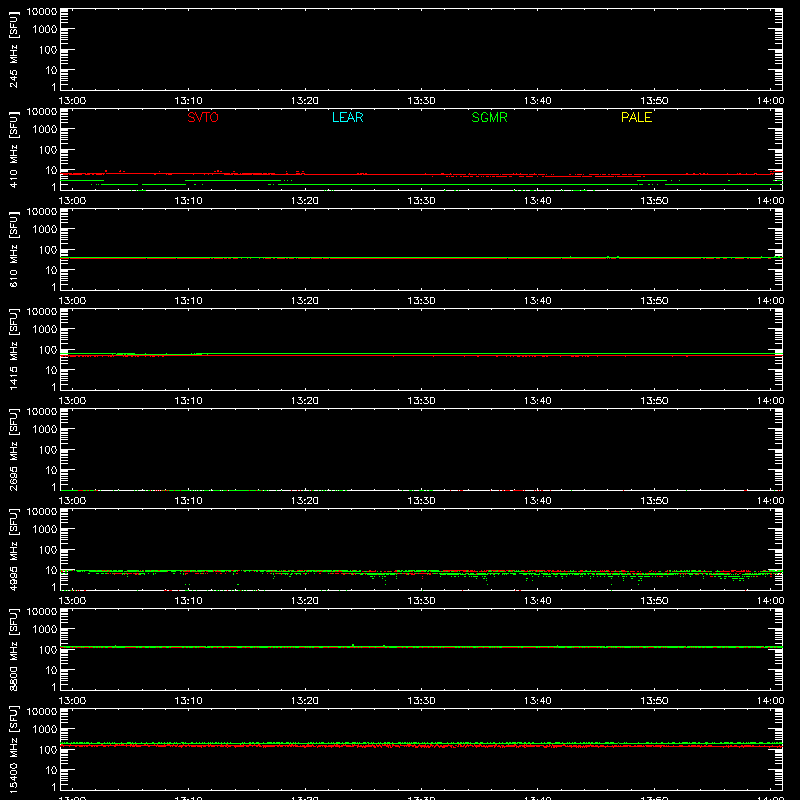The image size is (800, 800).
Task: Click the yellow PALE station legend label
Action: [636, 117]
